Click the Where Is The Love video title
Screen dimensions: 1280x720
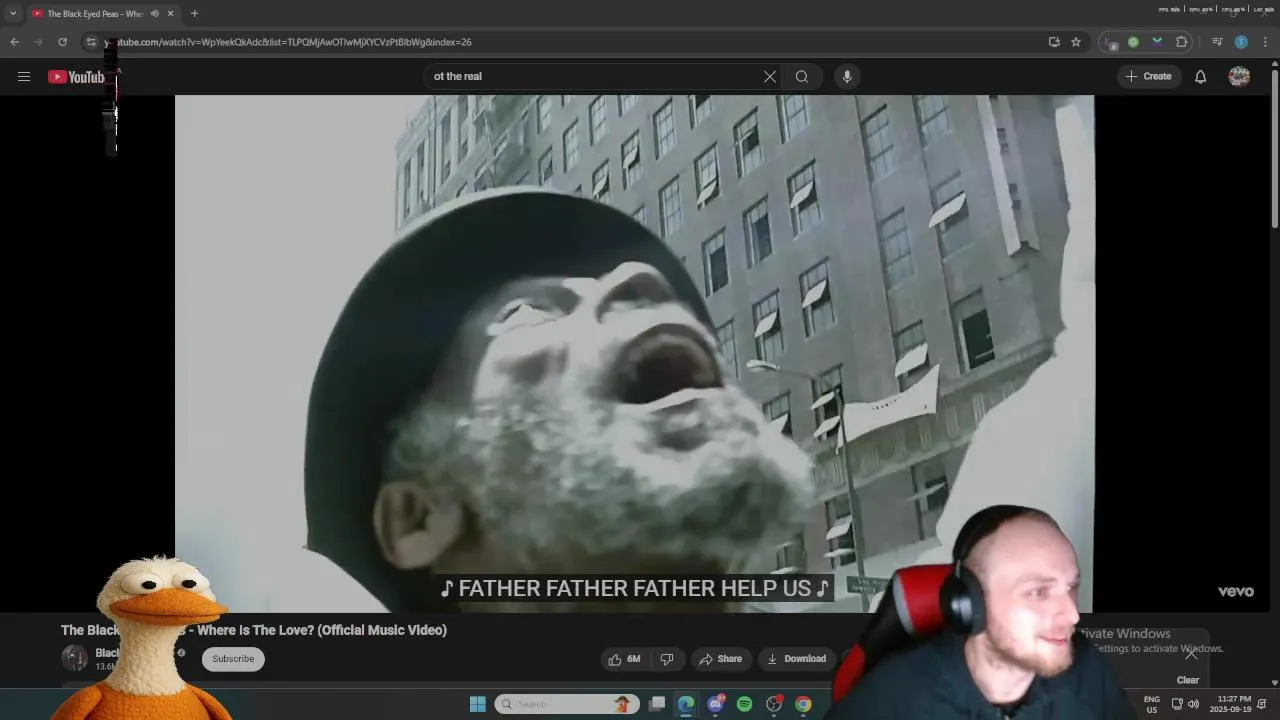tap(254, 630)
